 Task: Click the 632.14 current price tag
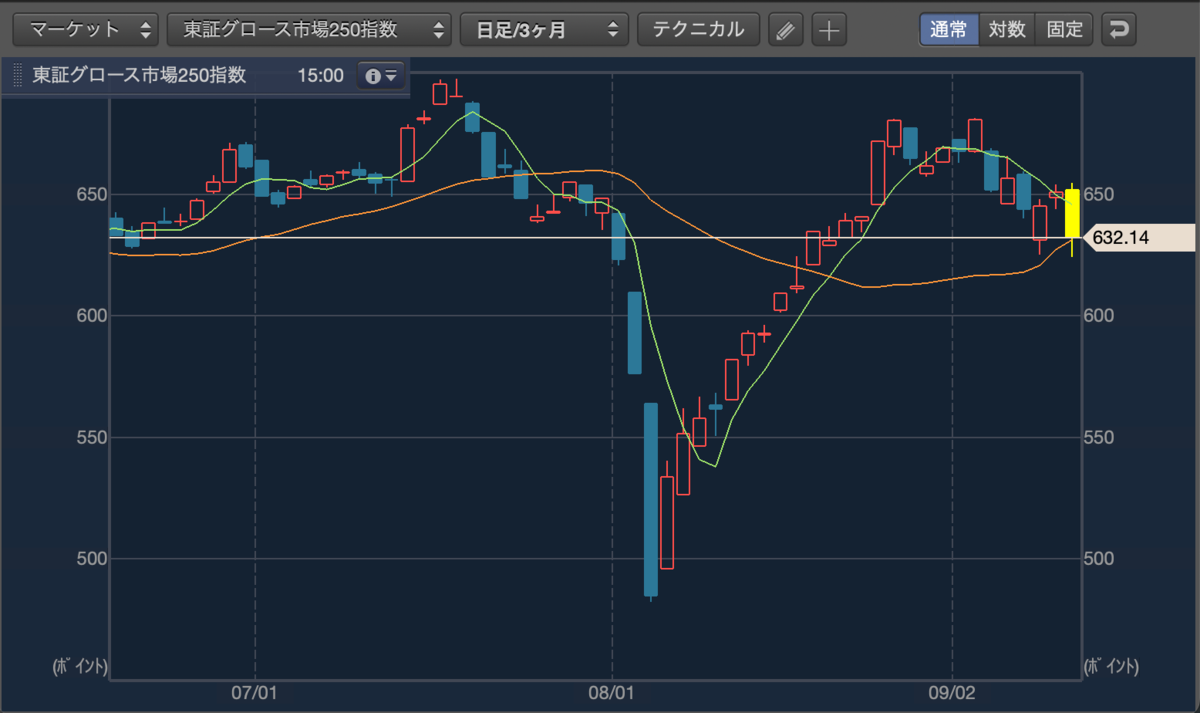(1139, 238)
